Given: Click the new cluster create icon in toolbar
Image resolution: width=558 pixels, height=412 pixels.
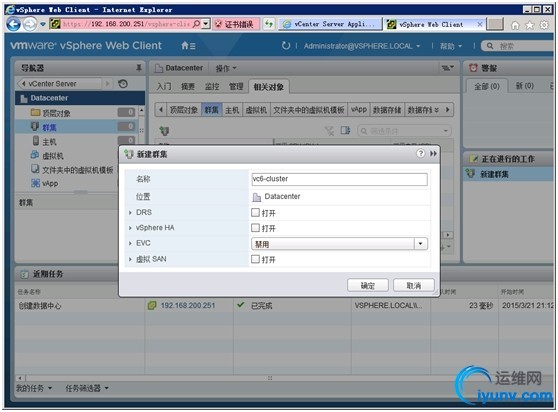Looking at the screenshot, I should pos(164,131).
